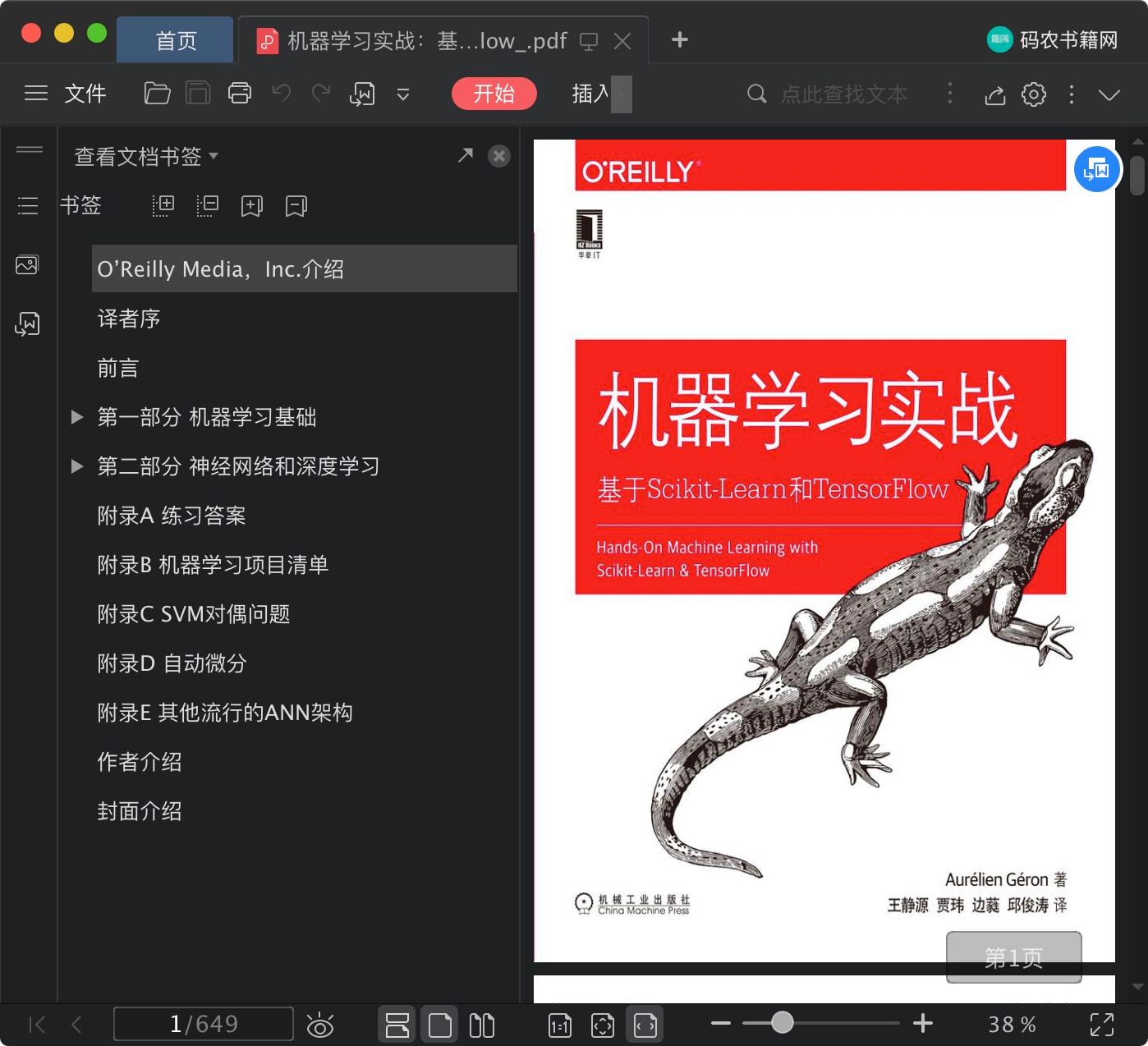Switch to the 首页 tab

176,40
